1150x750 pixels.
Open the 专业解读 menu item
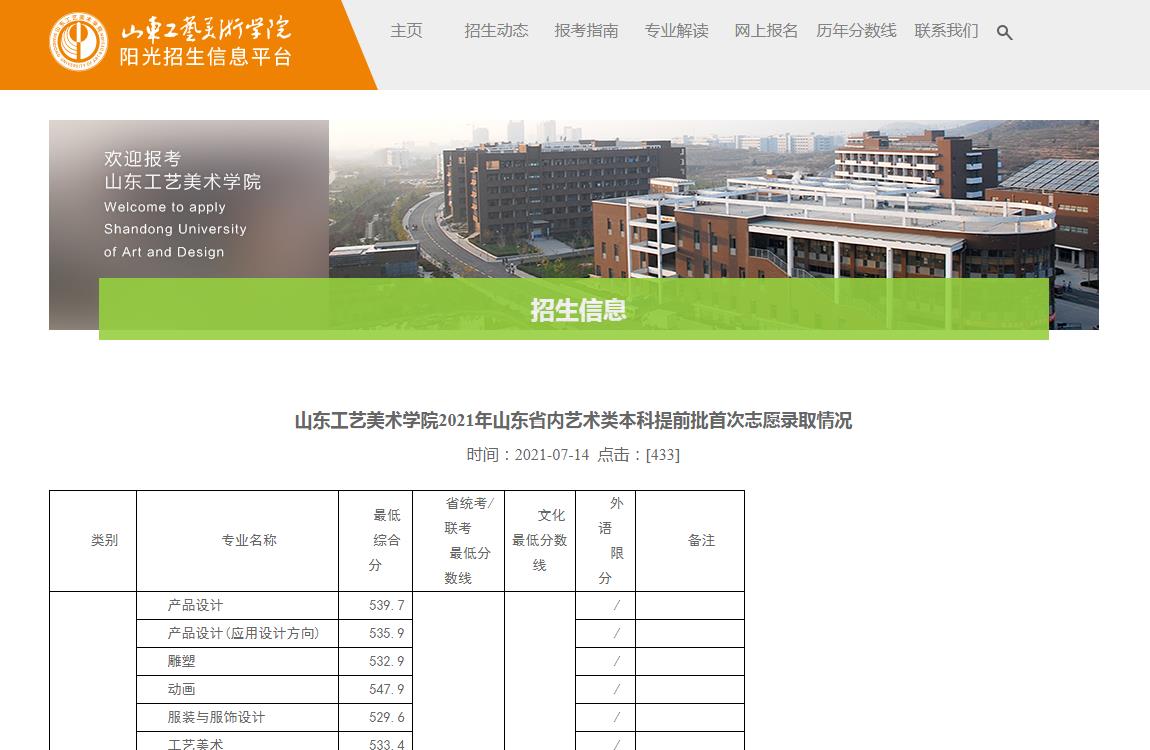676,31
